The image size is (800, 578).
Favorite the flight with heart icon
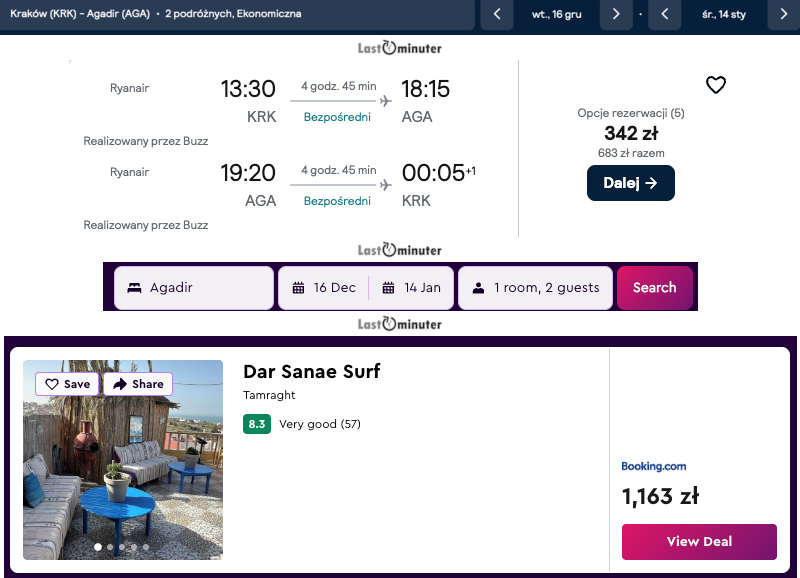(715, 85)
